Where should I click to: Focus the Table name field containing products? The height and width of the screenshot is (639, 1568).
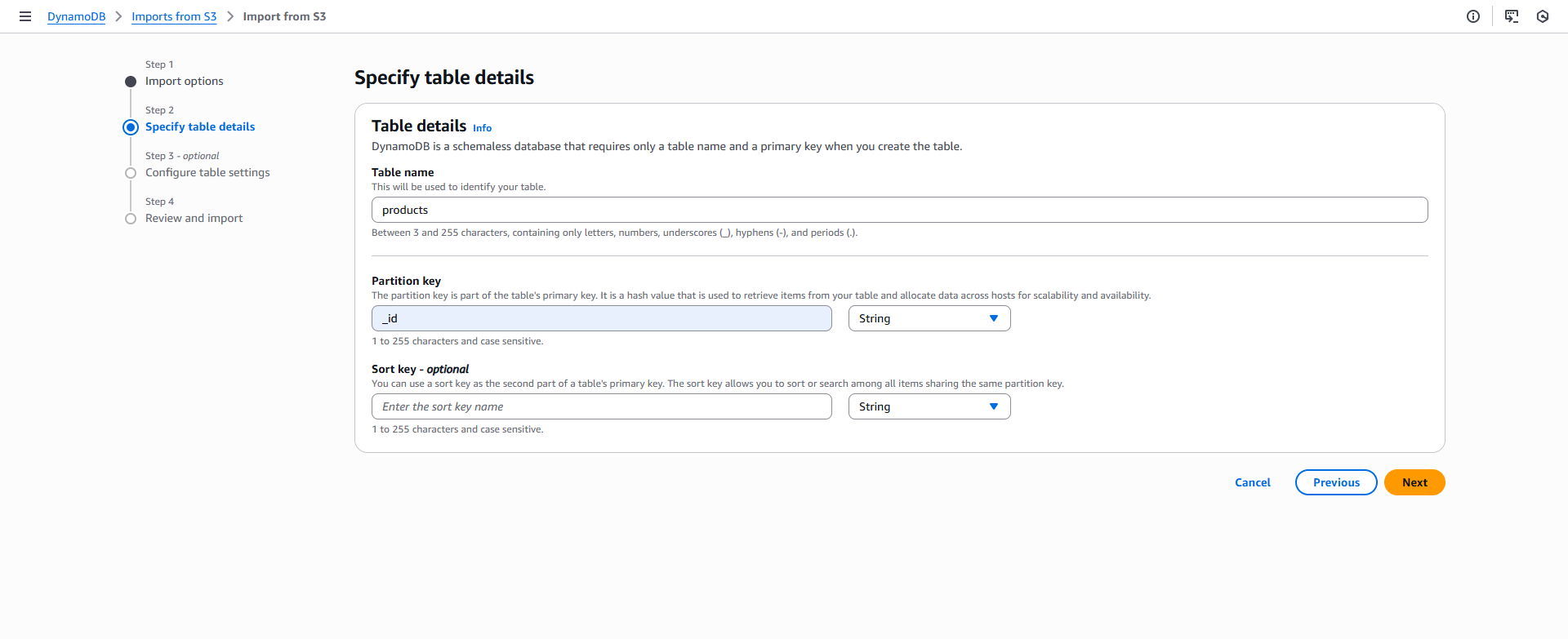click(x=899, y=210)
